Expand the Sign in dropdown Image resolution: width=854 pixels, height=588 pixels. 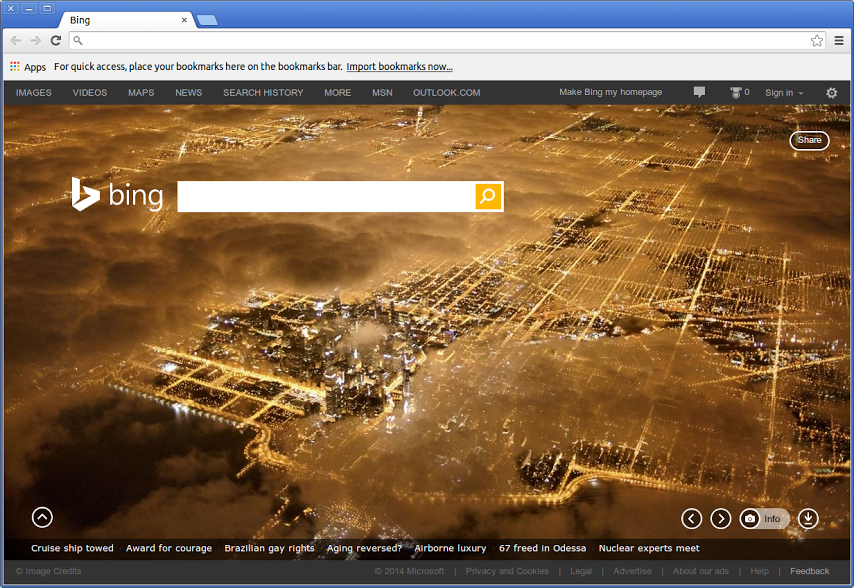pyautogui.click(x=784, y=93)
